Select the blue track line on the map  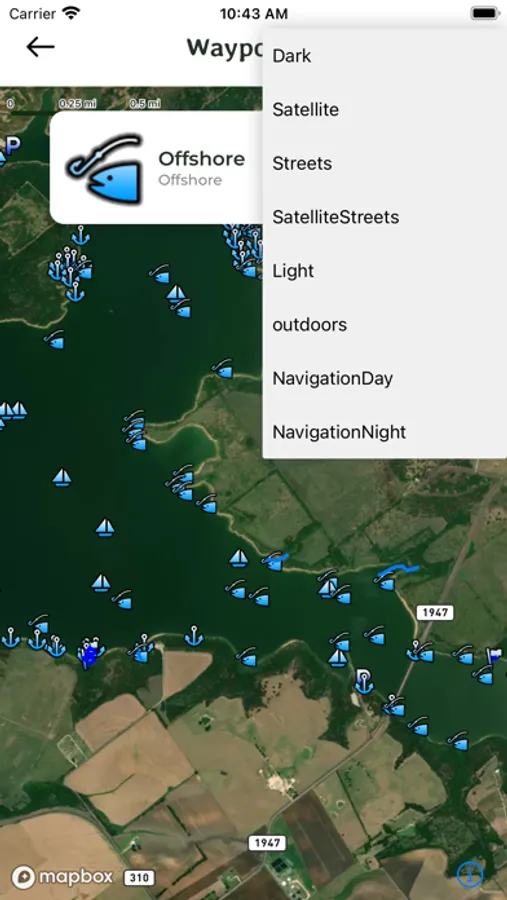click(x=398, y=570)
